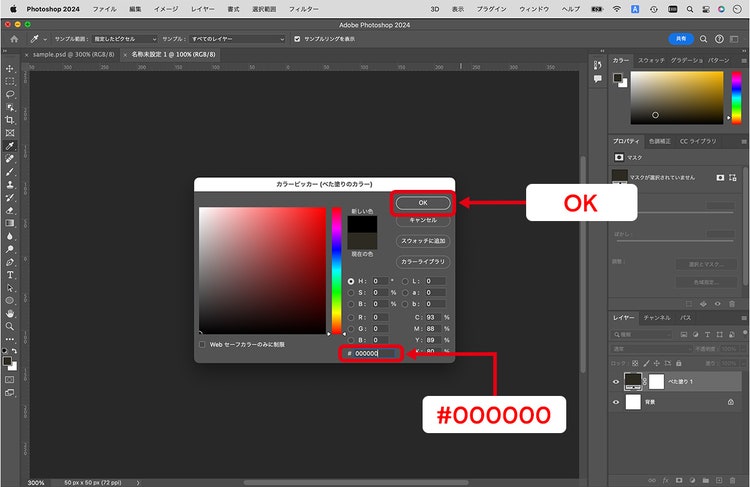
Task: Open the search icon beside Share button
Action: (703, 39)
